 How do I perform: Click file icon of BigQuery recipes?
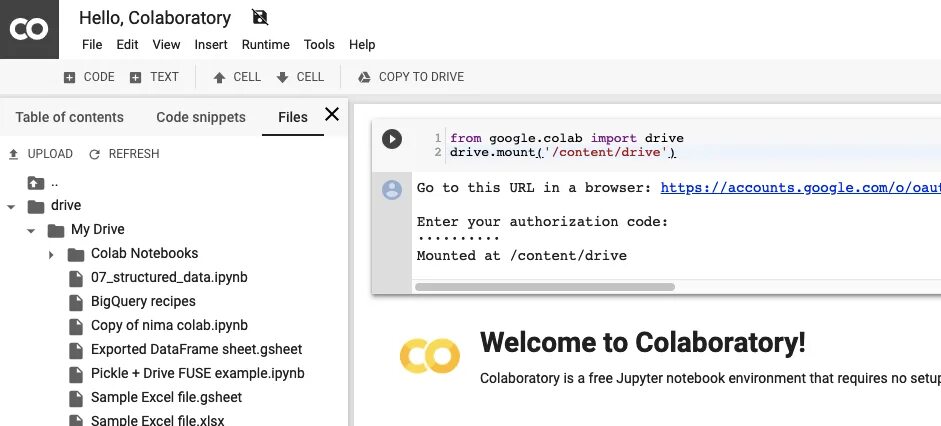76,302
